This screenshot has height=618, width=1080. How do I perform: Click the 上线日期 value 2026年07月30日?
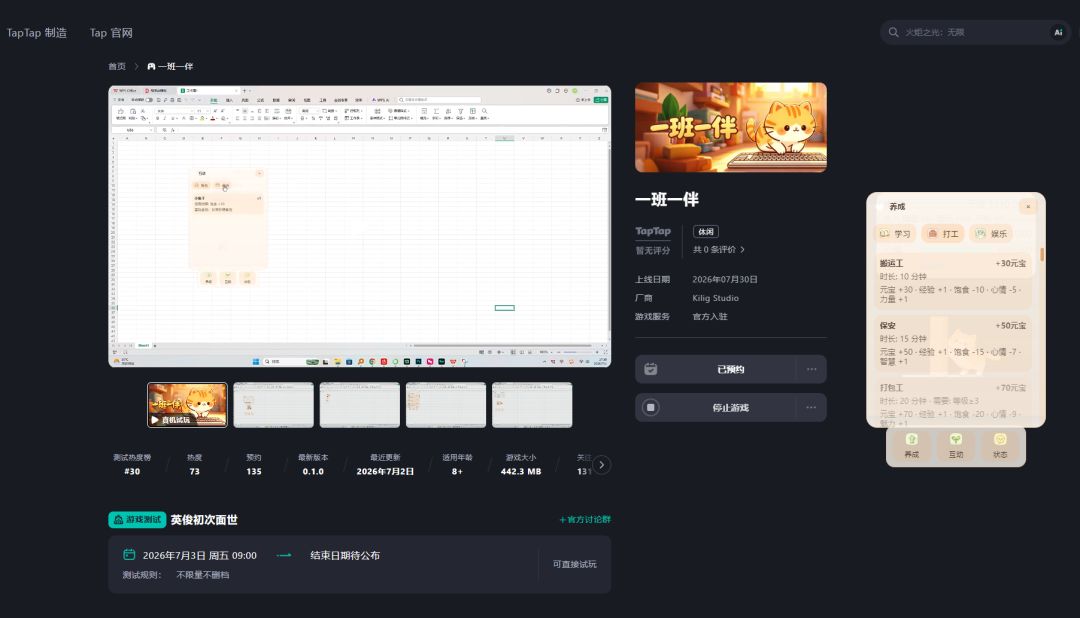tap(725, 279)
